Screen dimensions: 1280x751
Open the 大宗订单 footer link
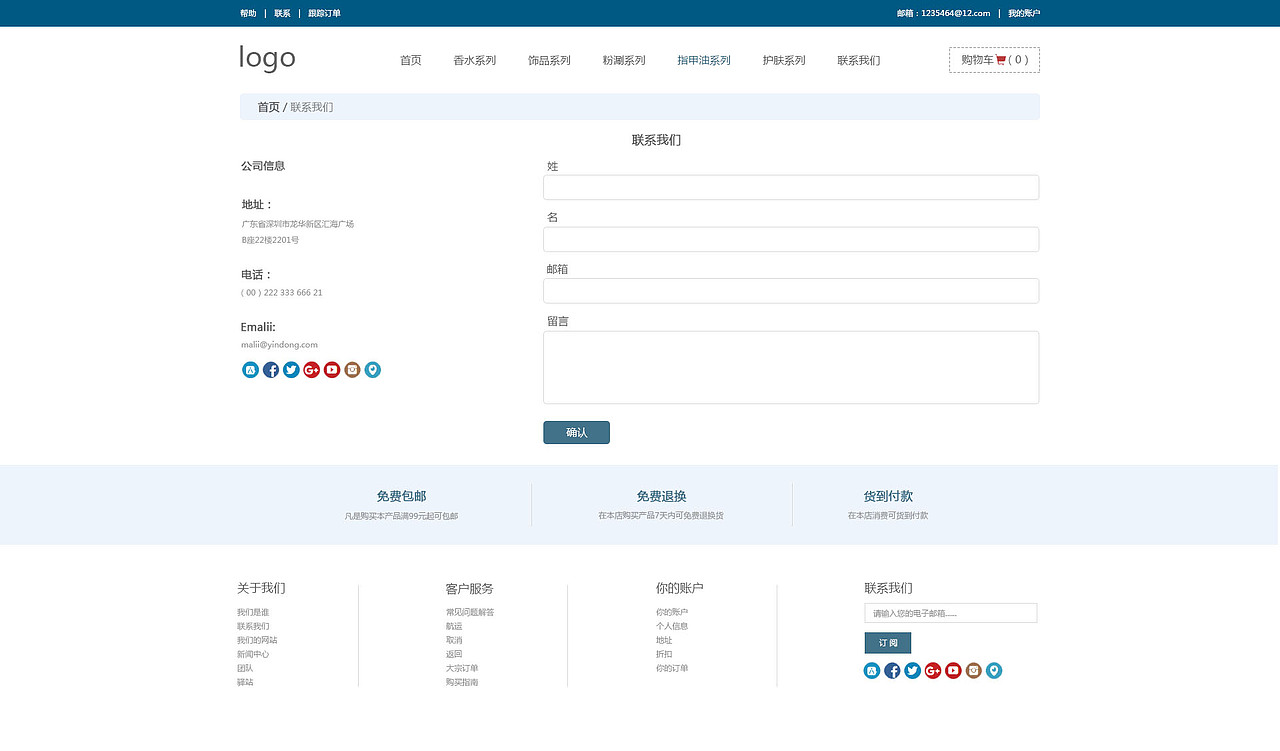[x=462, y=668]
